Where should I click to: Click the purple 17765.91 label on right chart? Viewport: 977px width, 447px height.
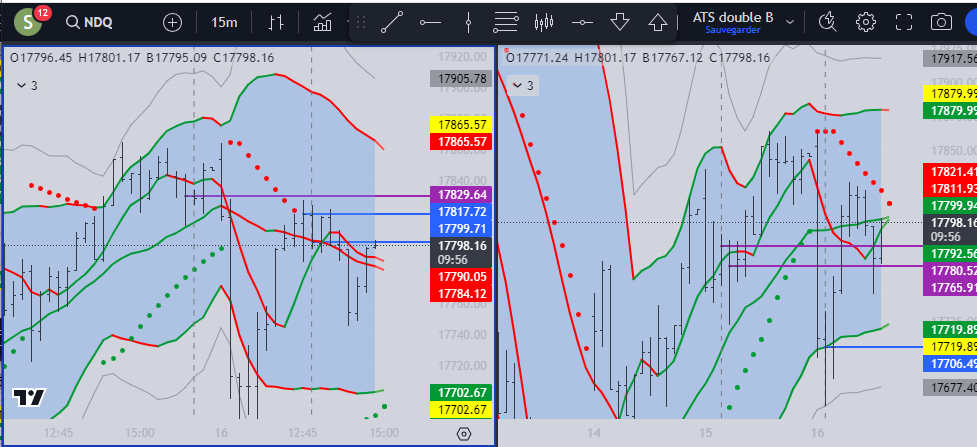950,287
